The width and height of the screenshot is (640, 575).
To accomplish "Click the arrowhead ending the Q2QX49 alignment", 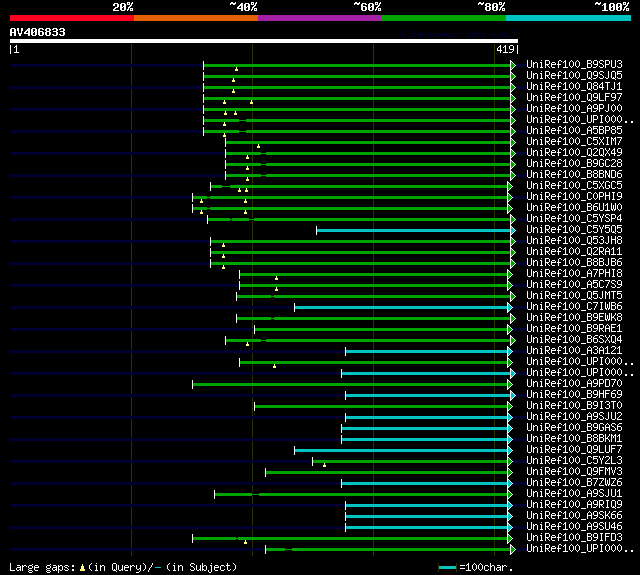I will click(x=513, y=153).
